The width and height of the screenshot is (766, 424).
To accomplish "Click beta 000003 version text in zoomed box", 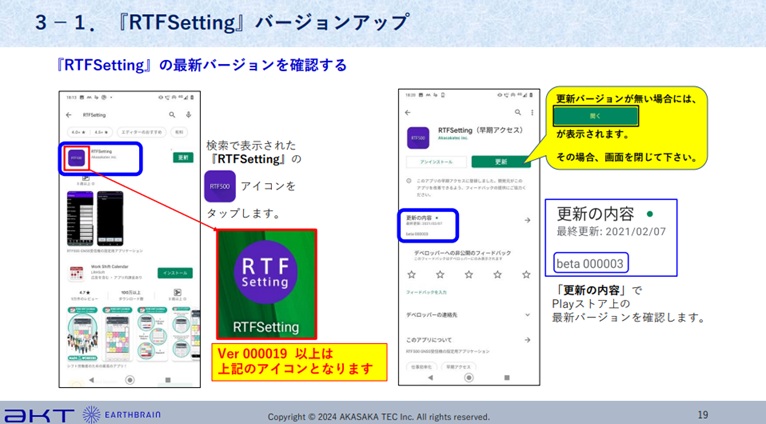I will [x=590, y=264].
